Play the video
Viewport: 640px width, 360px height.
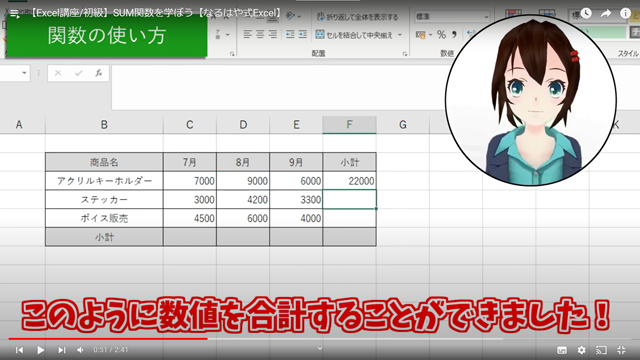pyautogui.click(x=40, y=350)
